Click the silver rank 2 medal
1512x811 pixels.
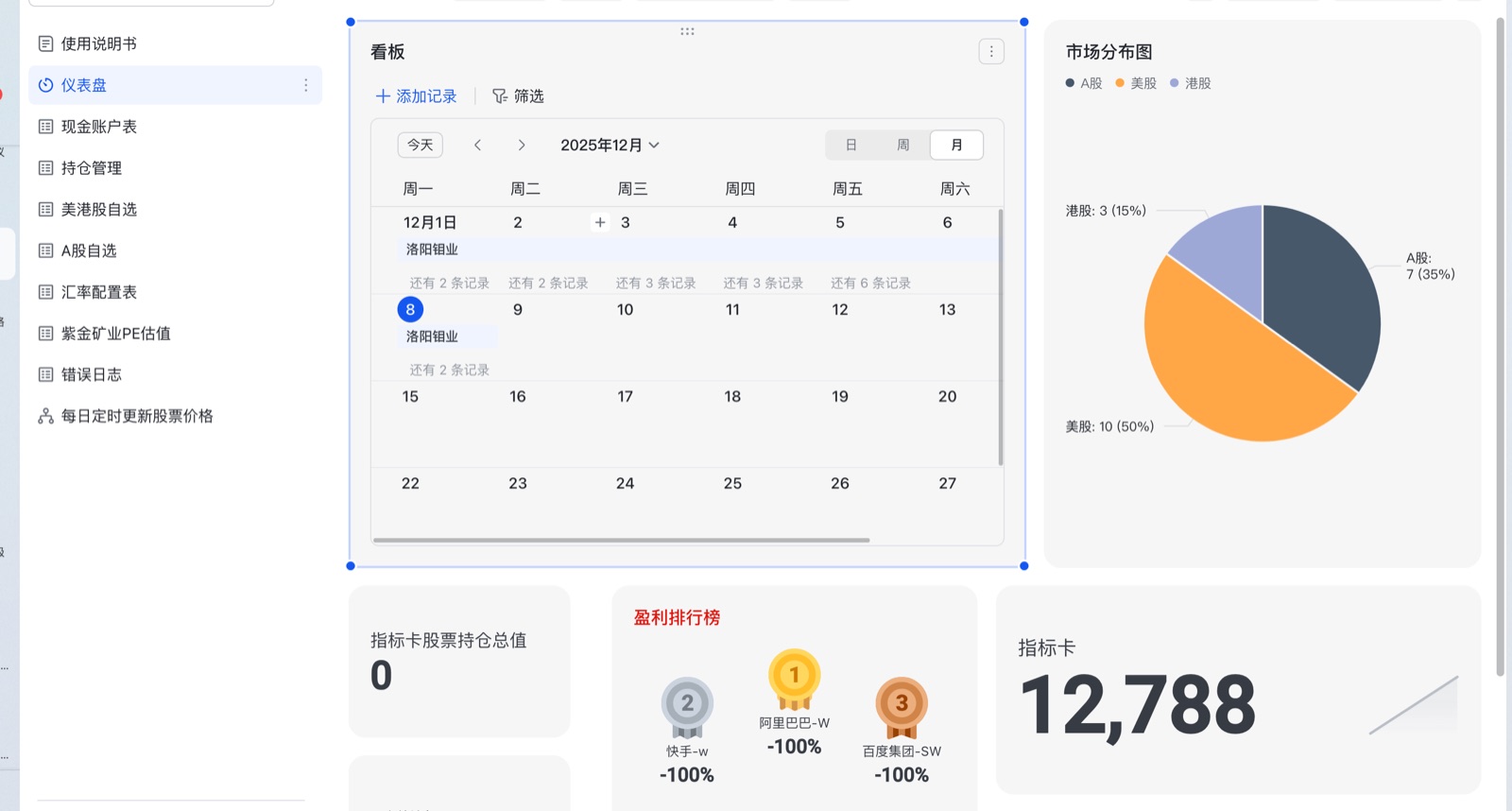687,707
